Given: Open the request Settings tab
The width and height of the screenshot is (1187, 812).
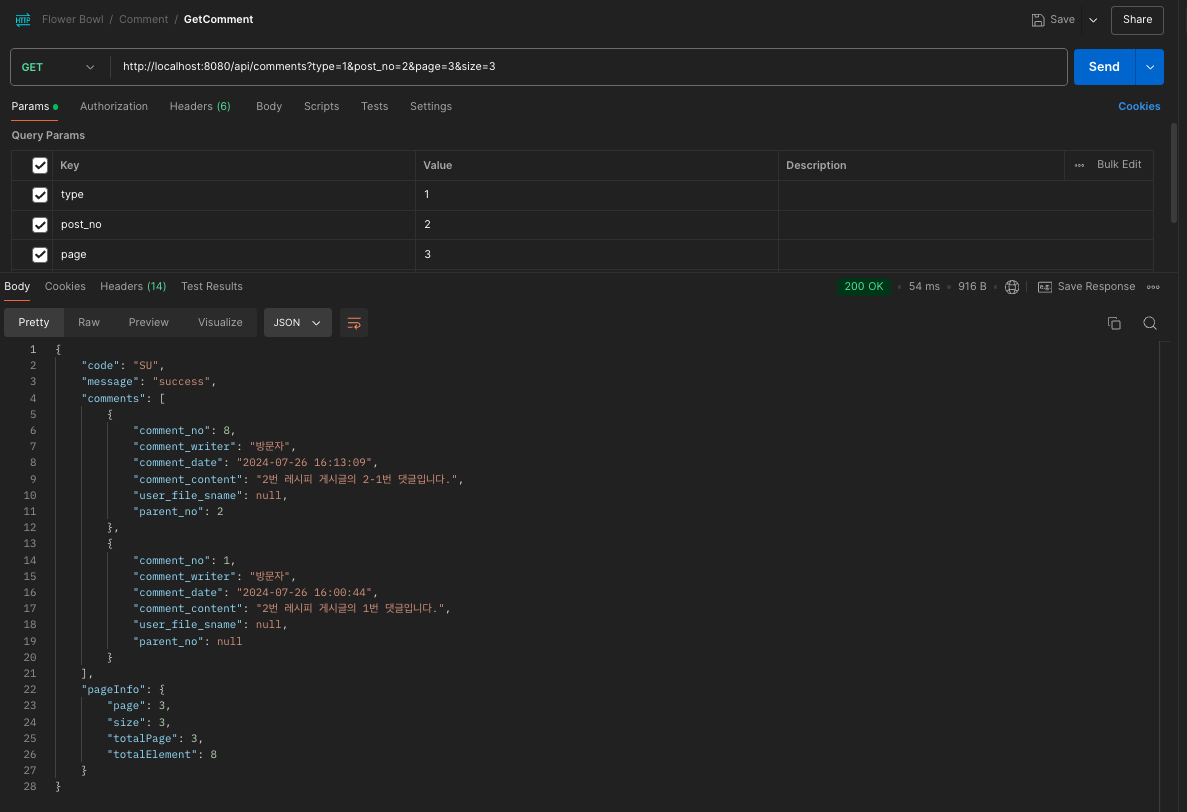Looking at the screenshot, I should point(431,107).
